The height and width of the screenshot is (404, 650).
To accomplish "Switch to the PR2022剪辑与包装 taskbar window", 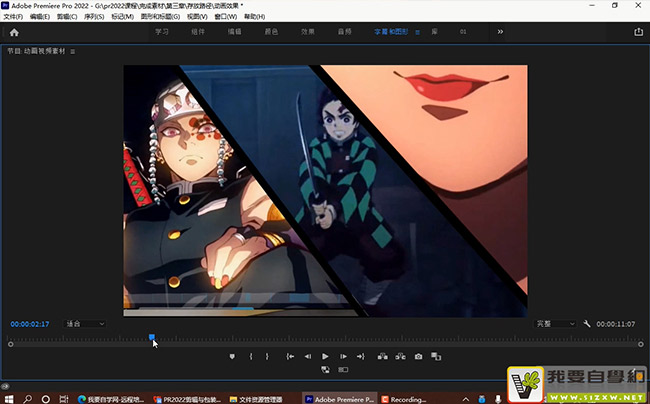I will (187, 399).
